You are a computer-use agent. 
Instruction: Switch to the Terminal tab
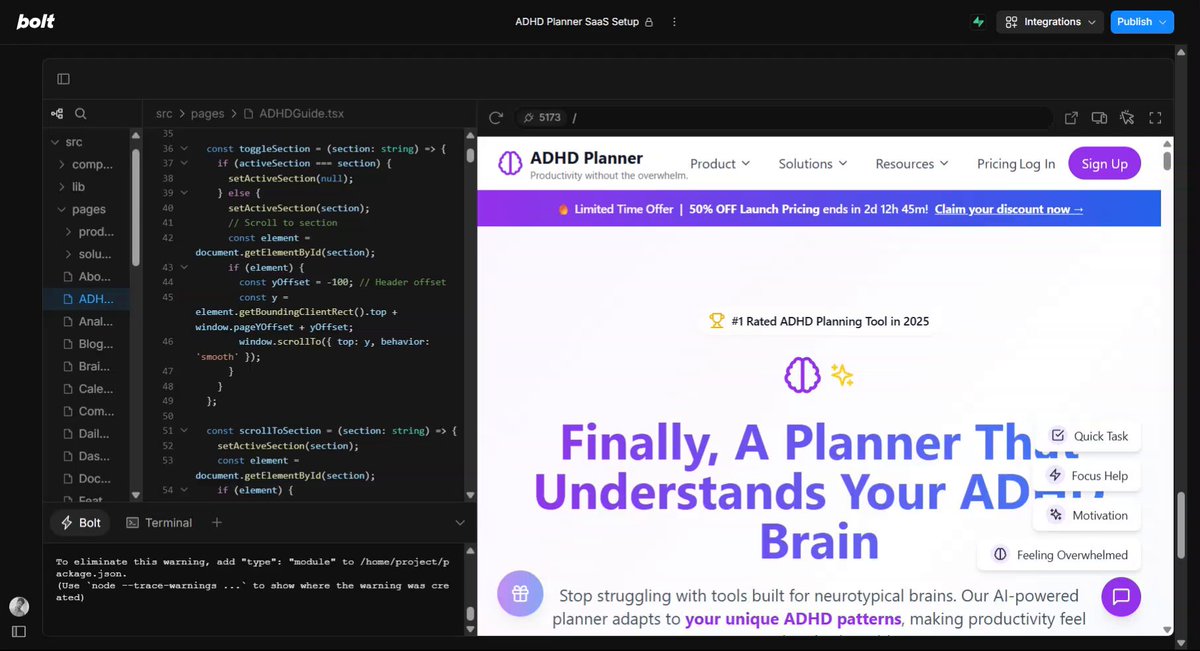pyautogui.click(x=159, y=523)
